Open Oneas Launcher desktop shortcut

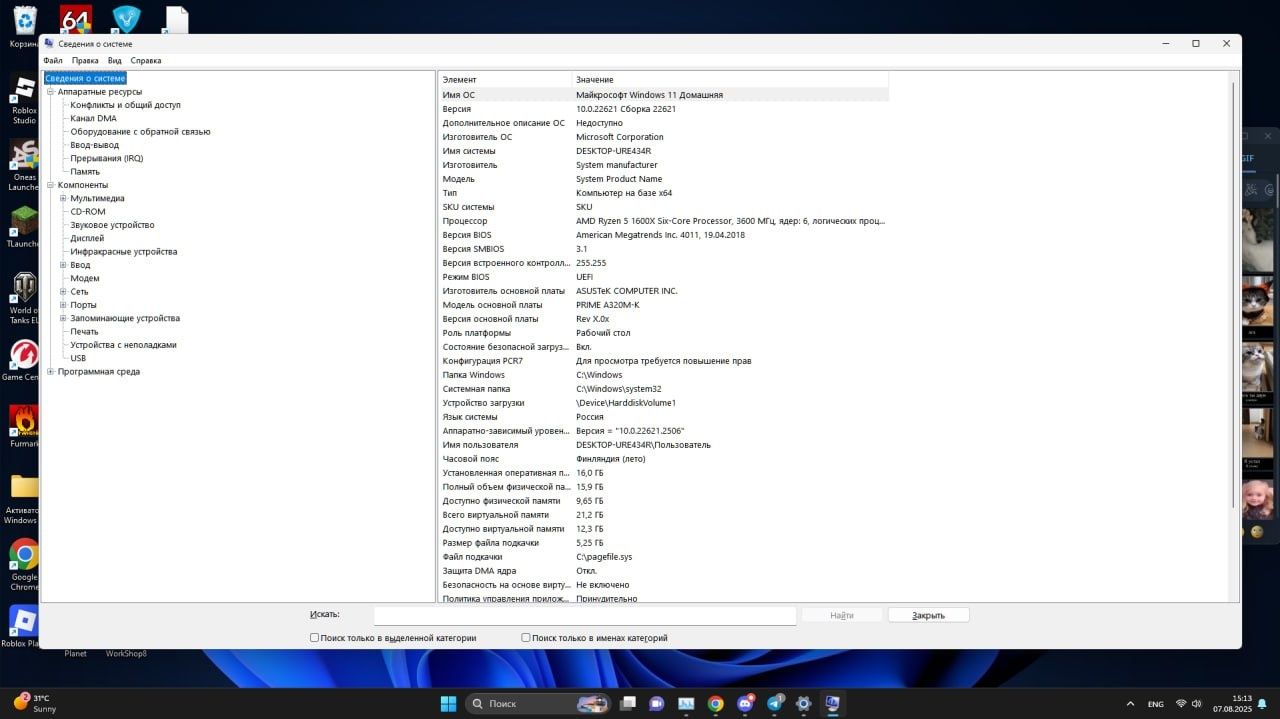(23, 155)
